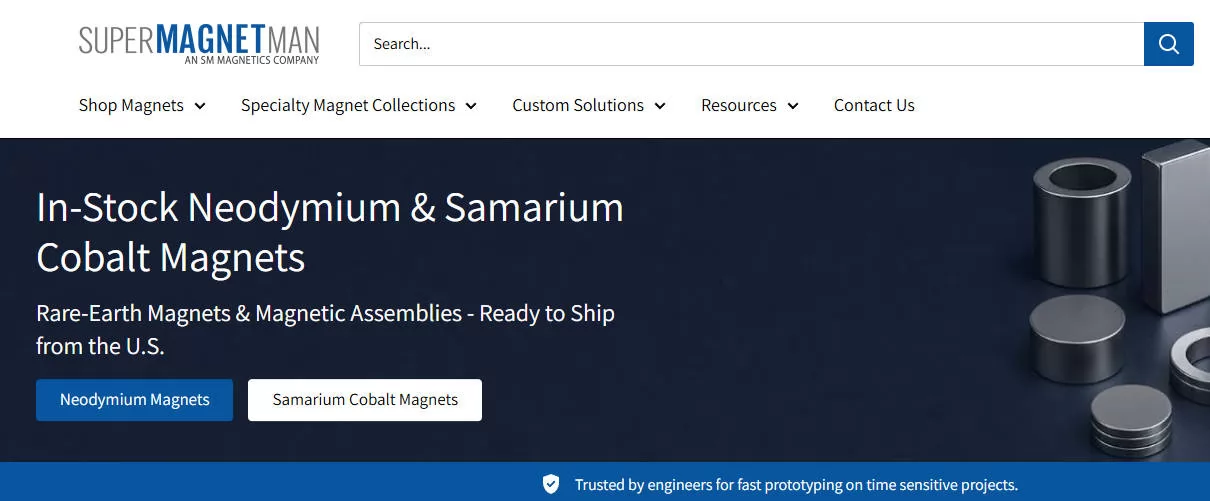Expand the Resources chevron arrow

tap(793, 106)
